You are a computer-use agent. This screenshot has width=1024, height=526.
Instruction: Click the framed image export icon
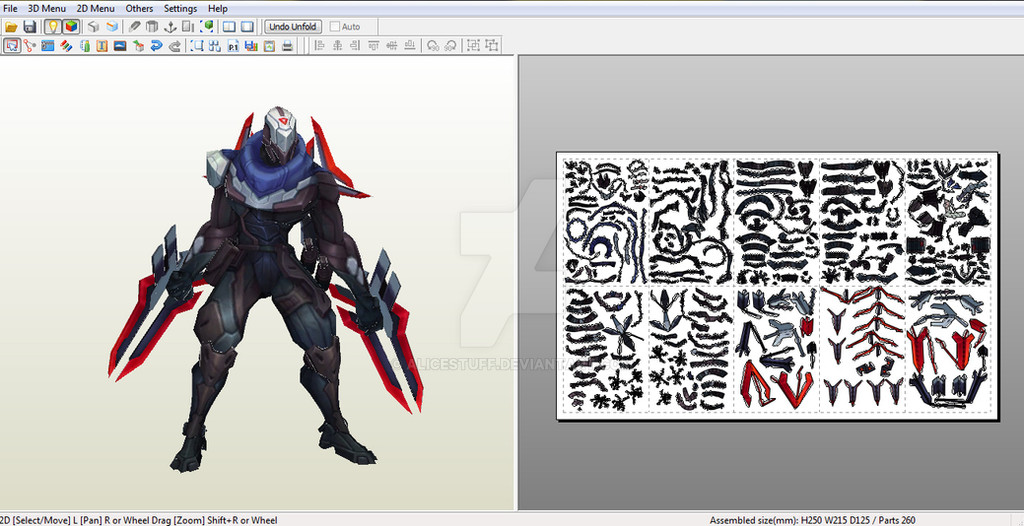point(269,46)
